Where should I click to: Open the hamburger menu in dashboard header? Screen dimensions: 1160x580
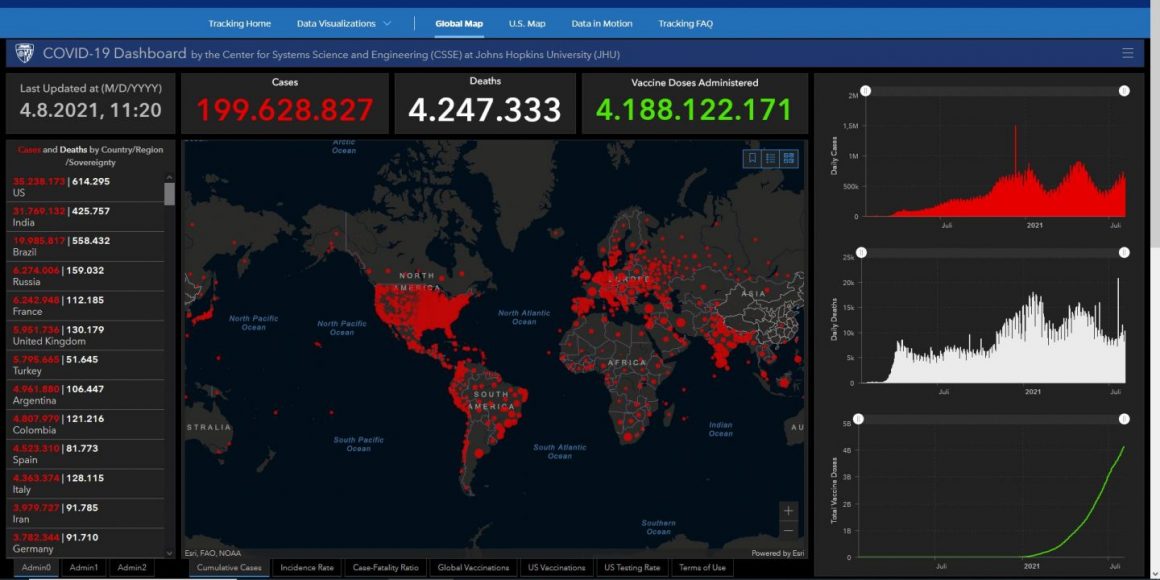(1127, 53)
